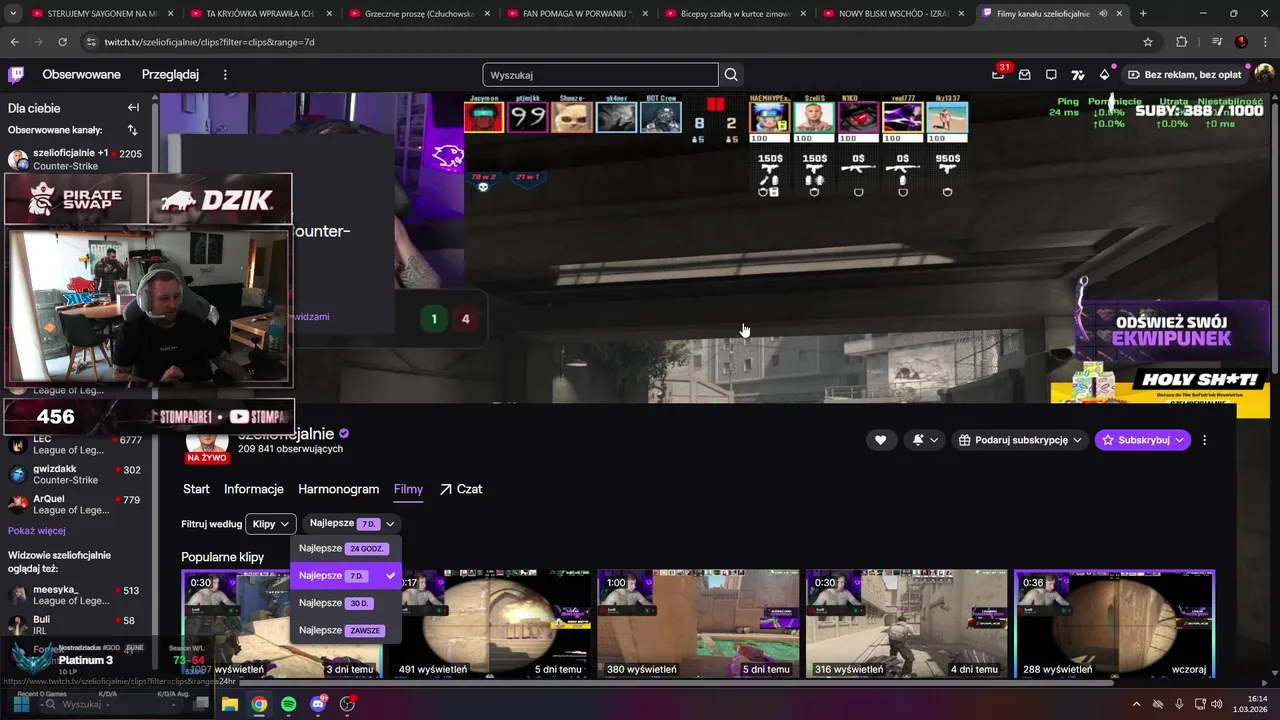Open Buli IRL channel in sidebar
1280x720 pixels.
pos(75,625)
